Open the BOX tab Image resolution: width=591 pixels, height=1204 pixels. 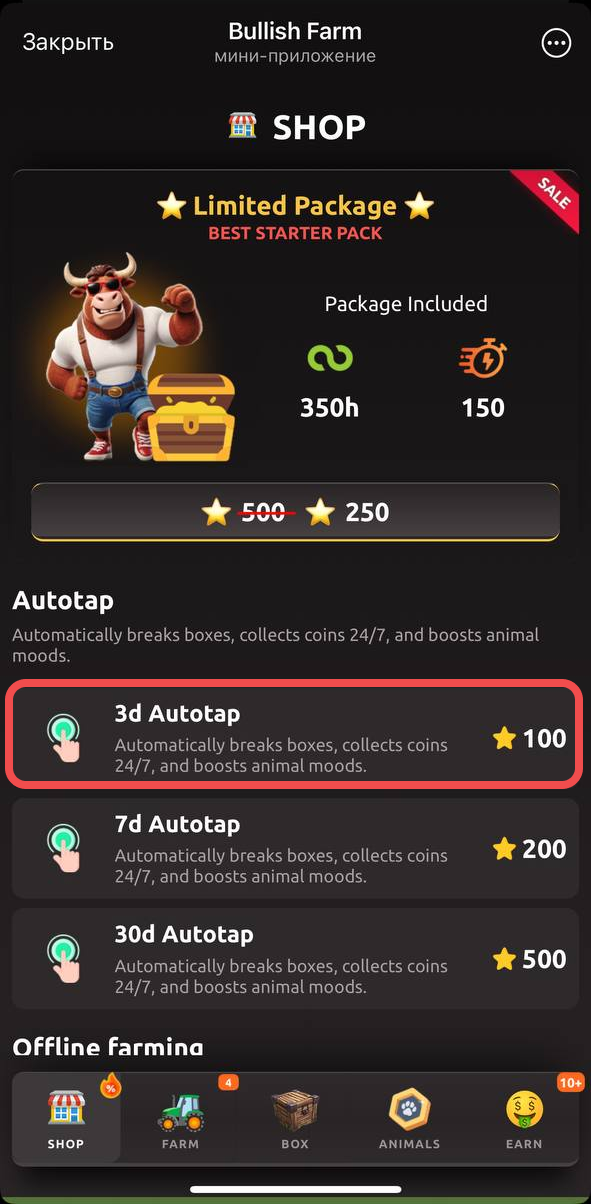click(295, 1119)
